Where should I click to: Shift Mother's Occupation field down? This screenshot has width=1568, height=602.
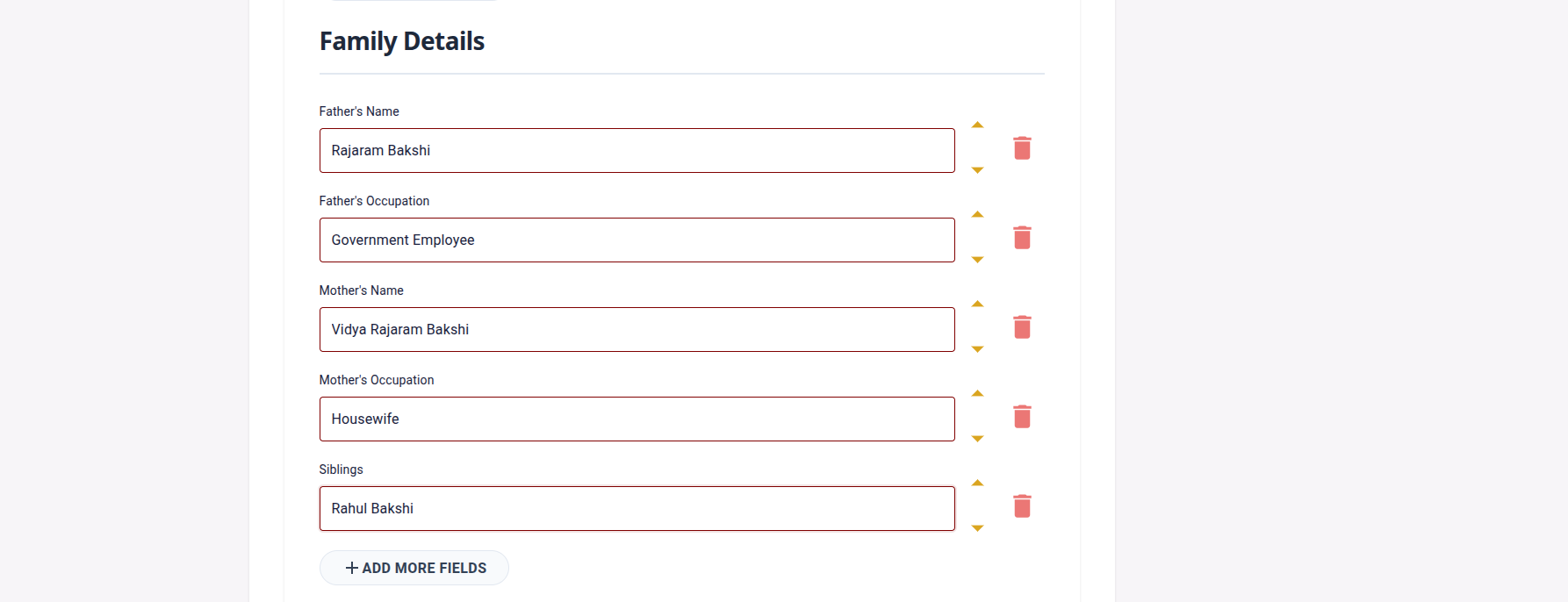(977, 439)
